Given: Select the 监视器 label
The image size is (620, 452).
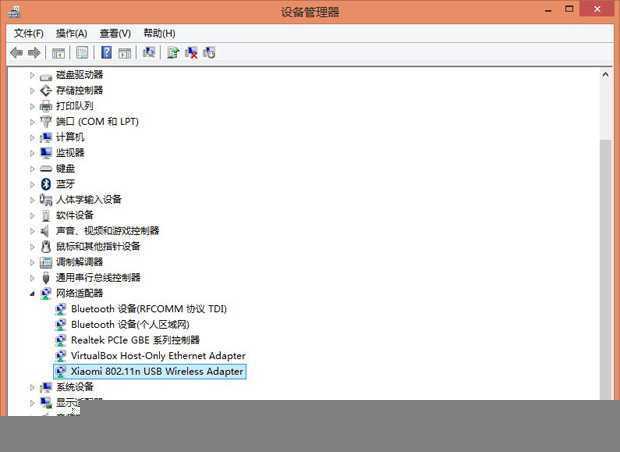Looking at the screenshot, I should [70, 153].
